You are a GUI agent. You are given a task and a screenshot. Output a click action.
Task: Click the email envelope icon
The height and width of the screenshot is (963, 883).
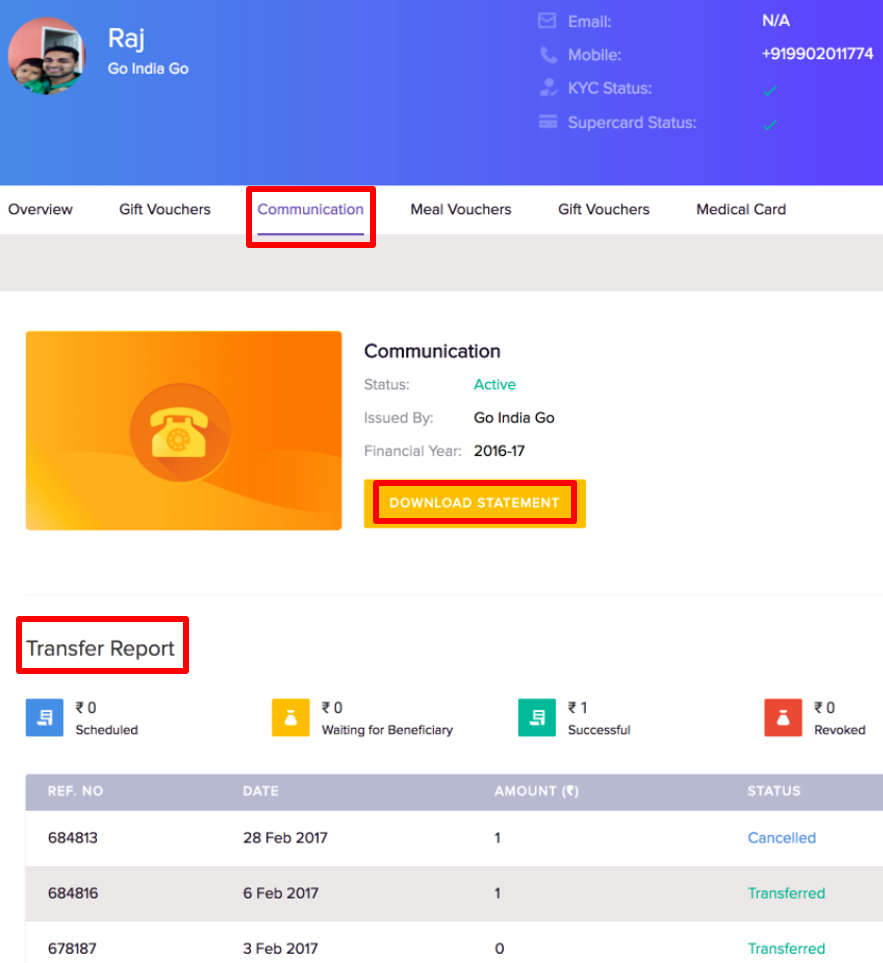tap(547, 21)
